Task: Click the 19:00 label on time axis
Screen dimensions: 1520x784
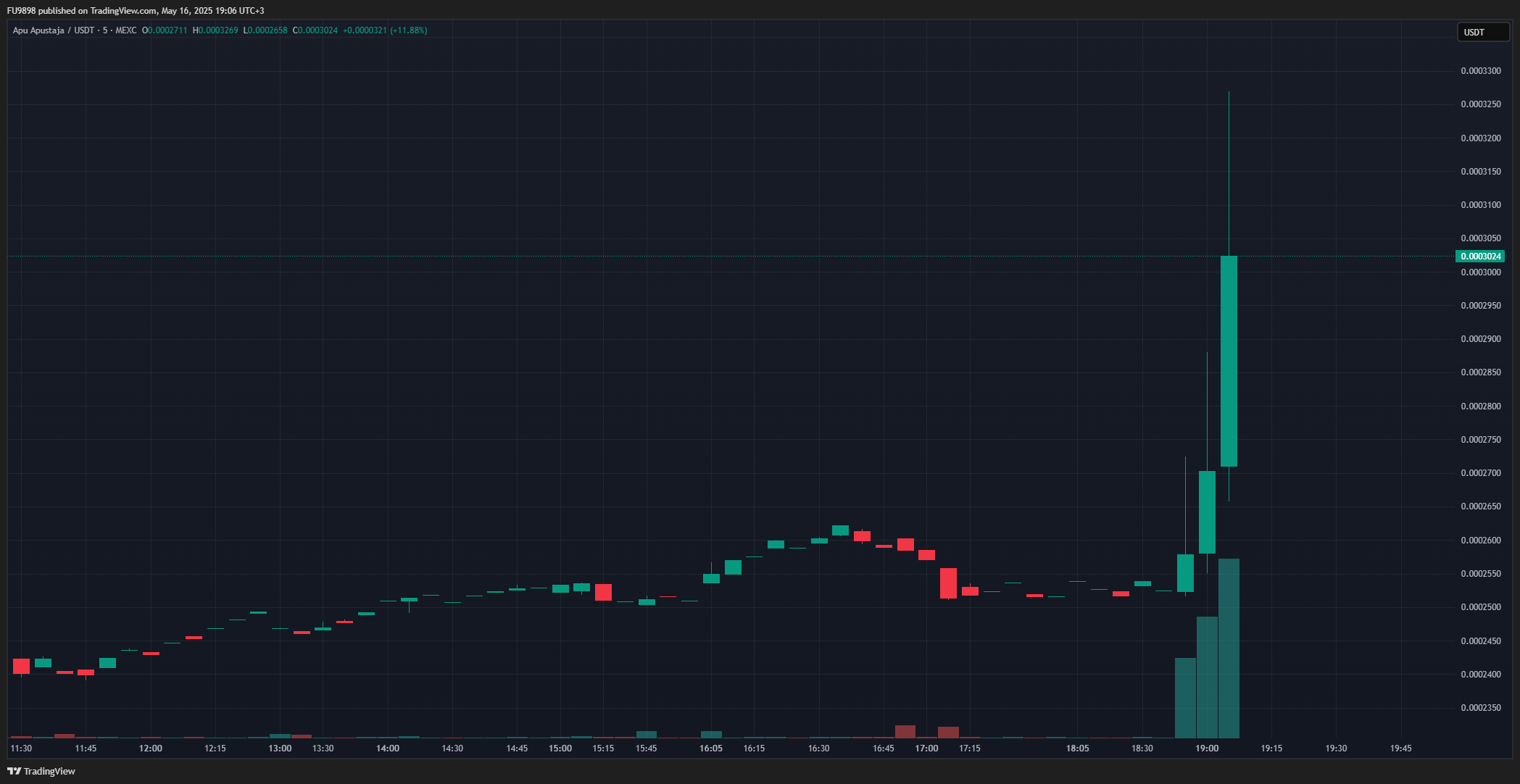Action: pyautogui.click(x=1207, y=748)
